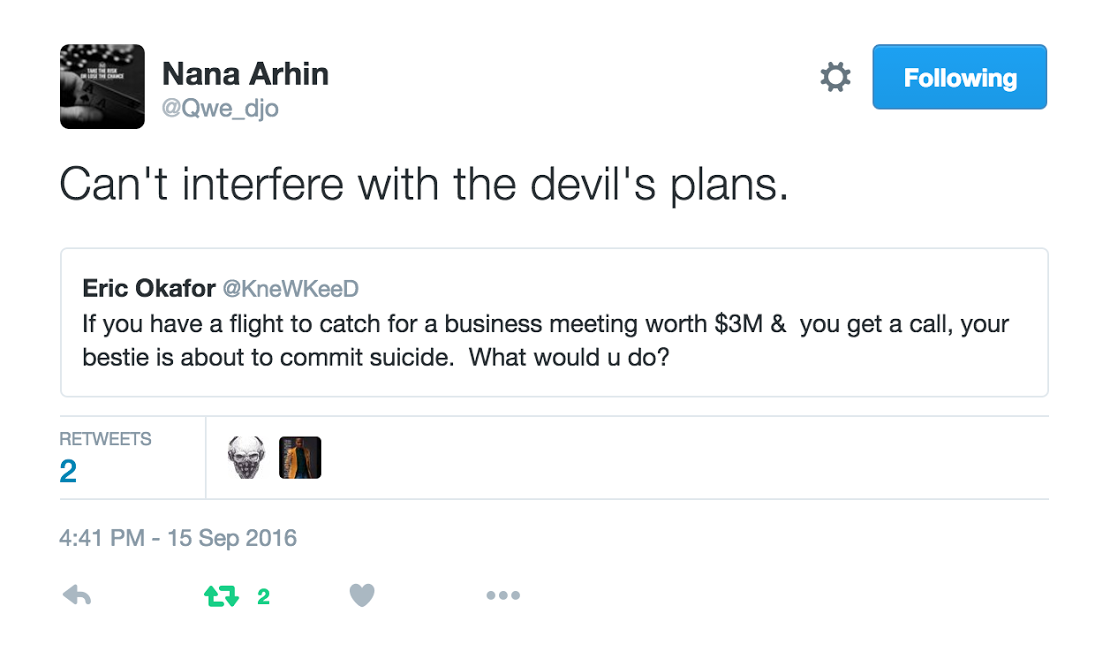Open the quoted tweet about the $3M meeting
This screenshot has width=1095, height=659.
(553, 340)
